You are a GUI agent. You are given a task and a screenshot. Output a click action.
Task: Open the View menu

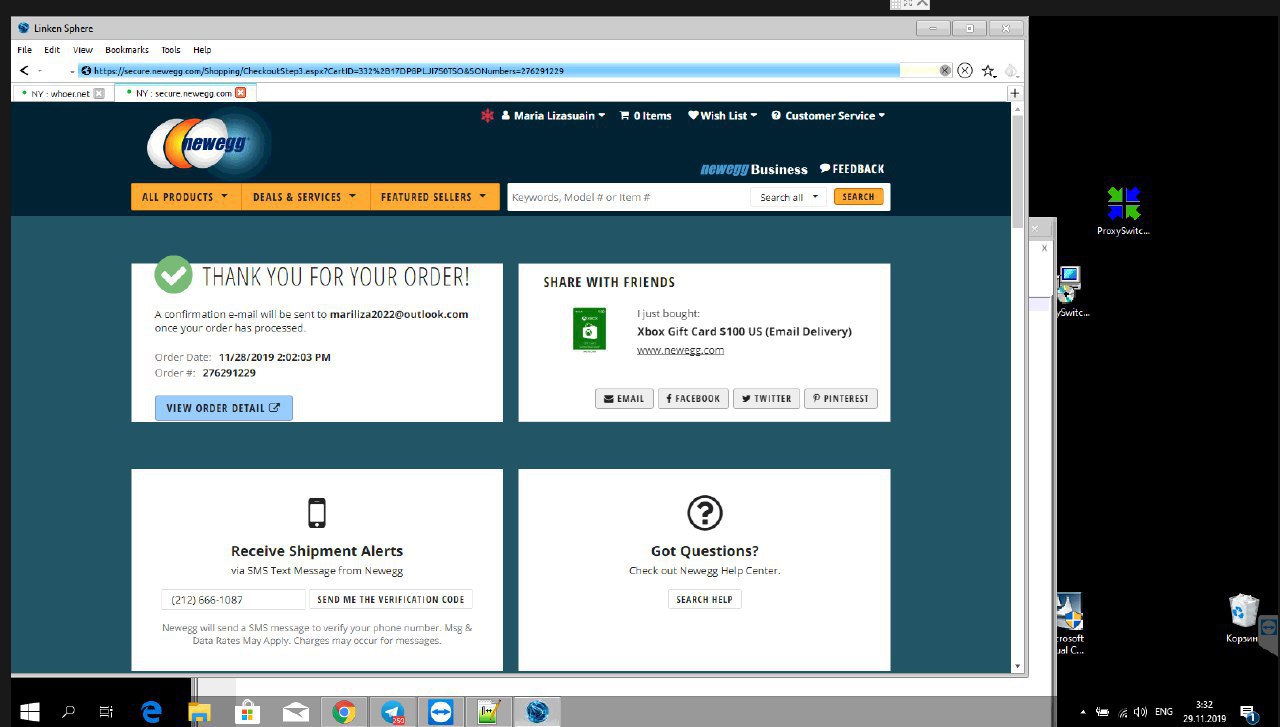[x=83, y=49]
